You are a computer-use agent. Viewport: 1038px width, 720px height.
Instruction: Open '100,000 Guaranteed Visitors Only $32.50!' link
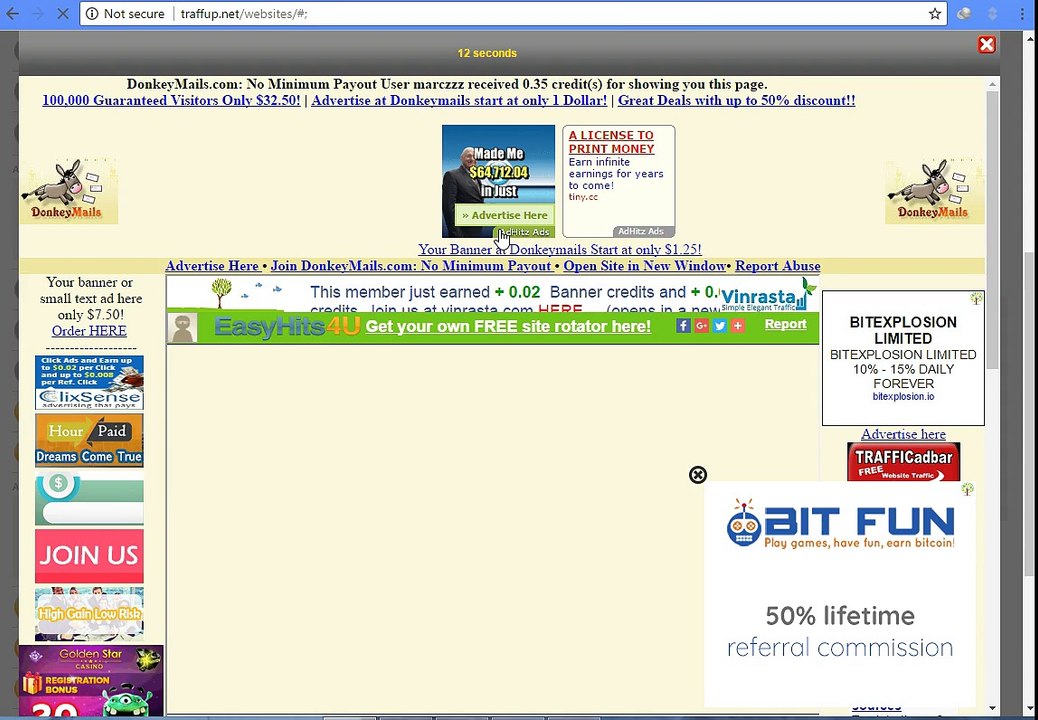171,101
